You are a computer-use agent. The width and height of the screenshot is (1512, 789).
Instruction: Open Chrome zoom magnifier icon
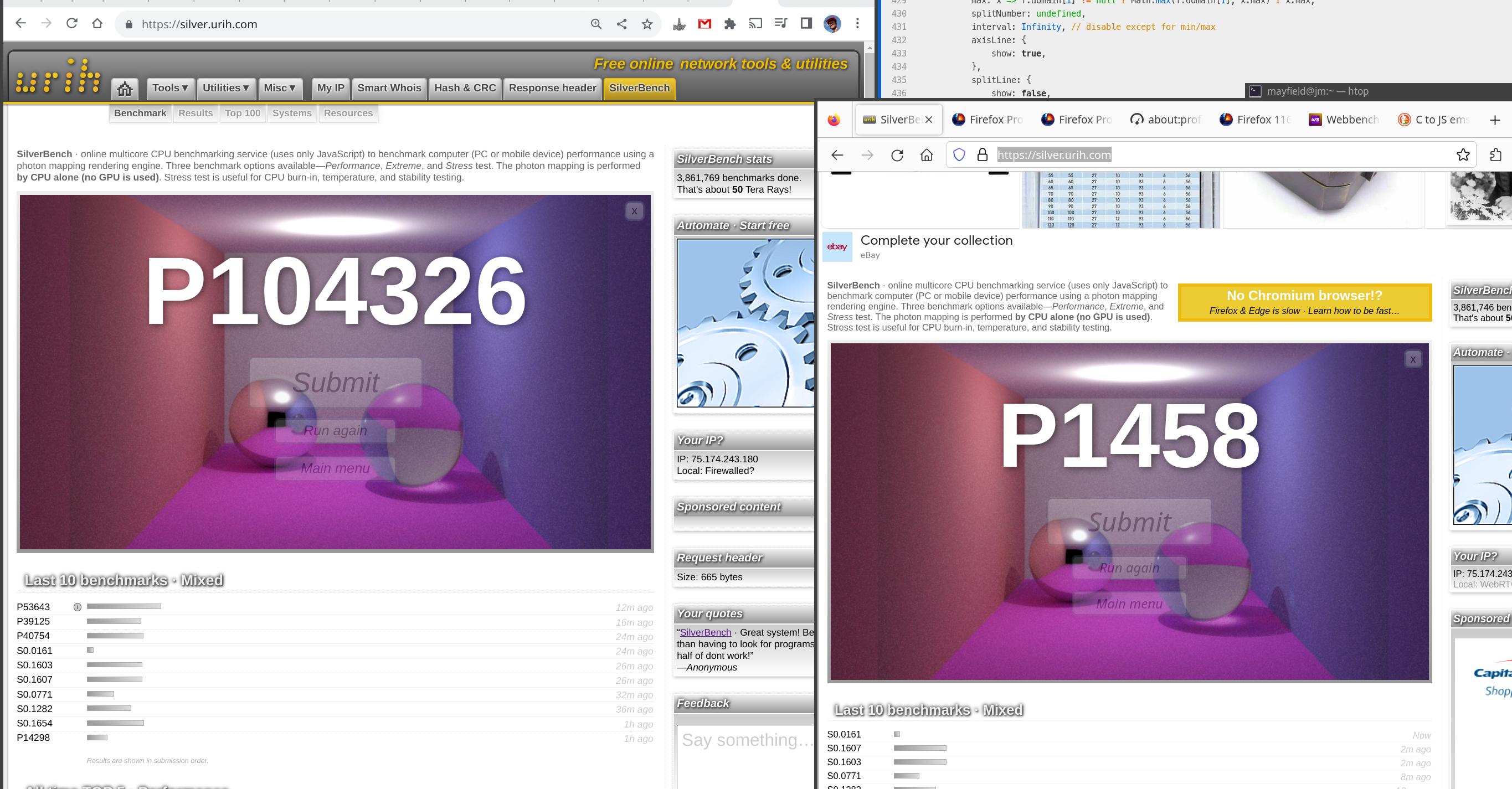pos(596,24)
